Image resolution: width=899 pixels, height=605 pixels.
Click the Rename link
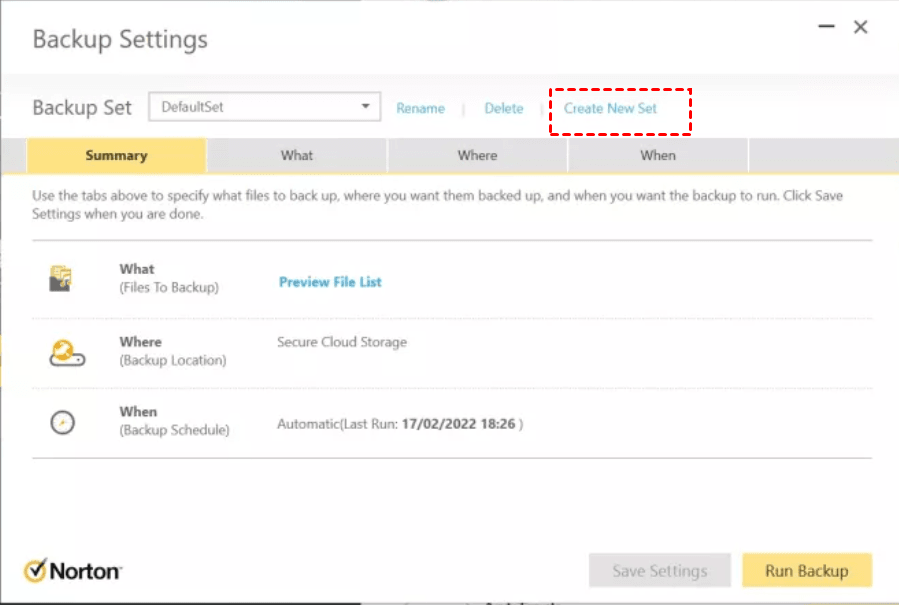click(x=420, y=108)
